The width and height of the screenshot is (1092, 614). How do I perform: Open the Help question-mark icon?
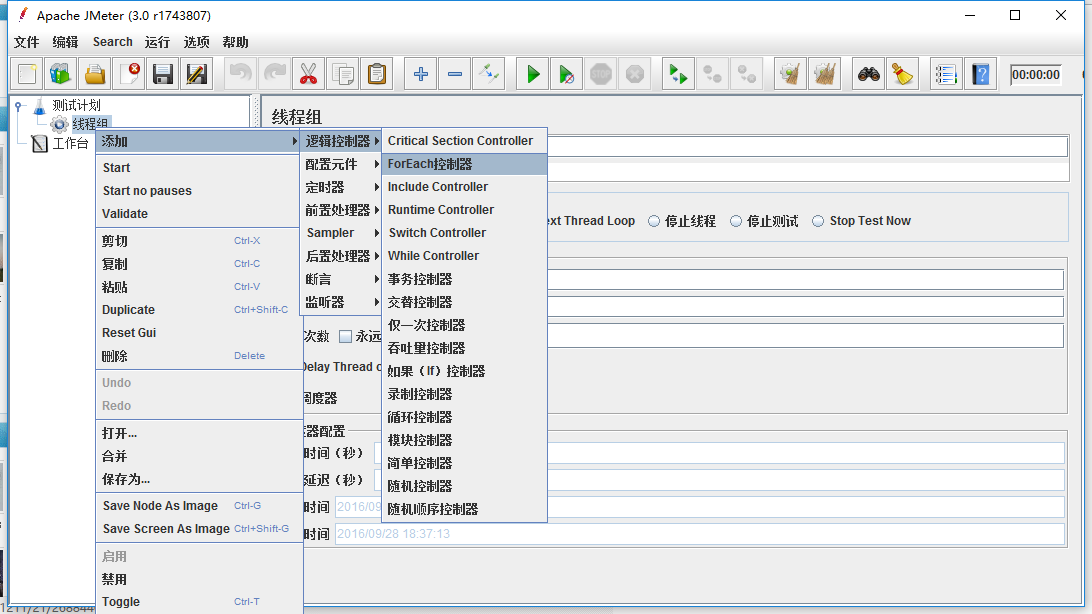pyautogui.click(x=981, y=74)
